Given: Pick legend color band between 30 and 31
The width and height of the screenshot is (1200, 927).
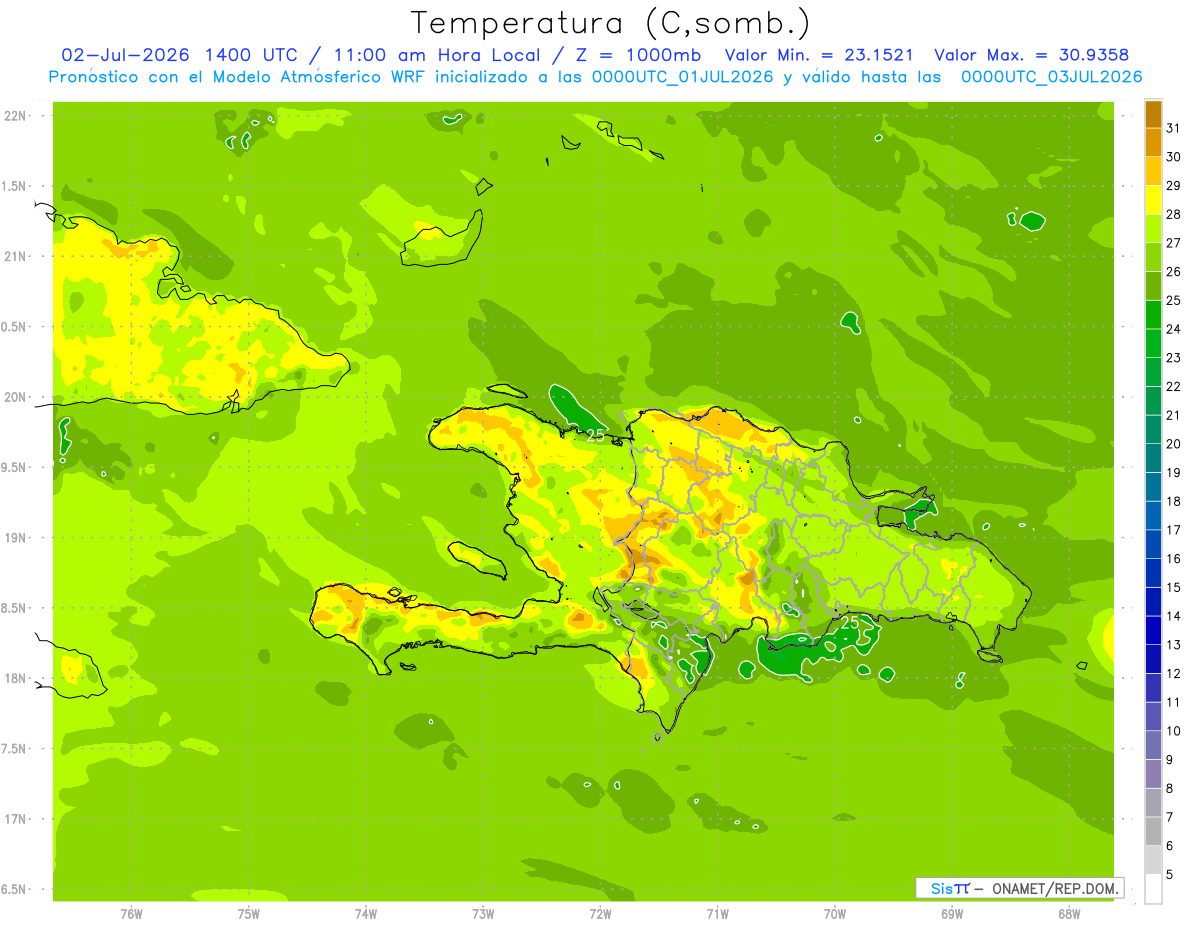Looking at the screenshot, I should click(1153, 143).
